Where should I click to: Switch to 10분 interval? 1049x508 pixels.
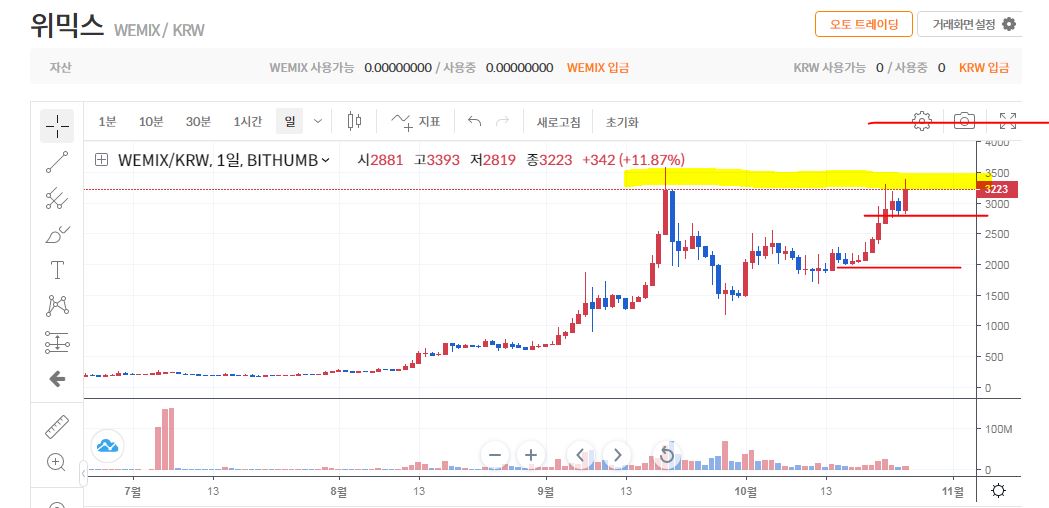pyautogui.click(x=151, y=122)
